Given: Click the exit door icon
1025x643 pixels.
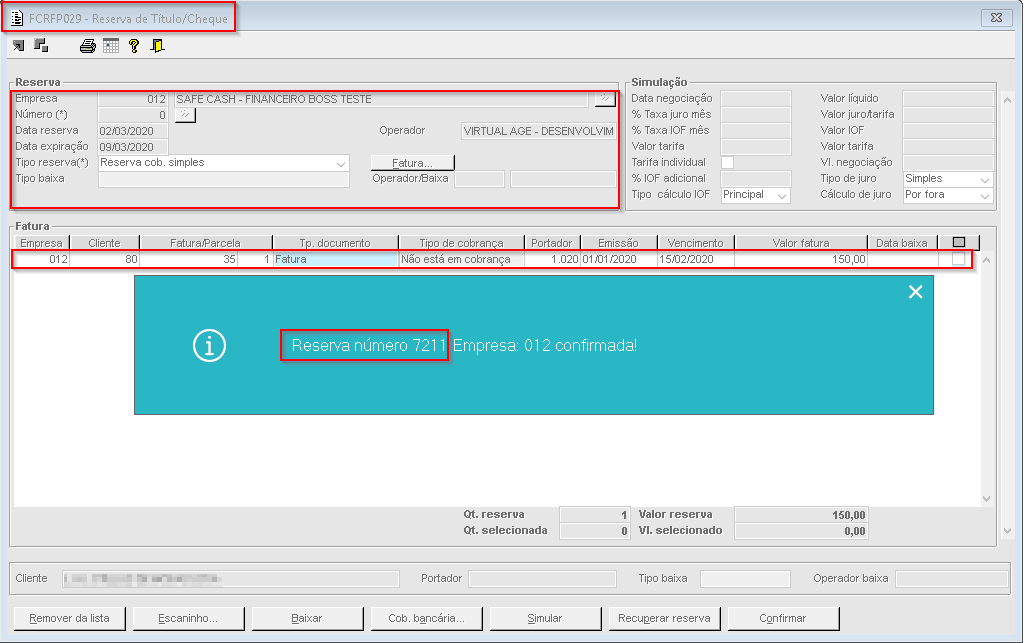Looking at the screenshot, I should pyautogui.click(x=158, y=46).
